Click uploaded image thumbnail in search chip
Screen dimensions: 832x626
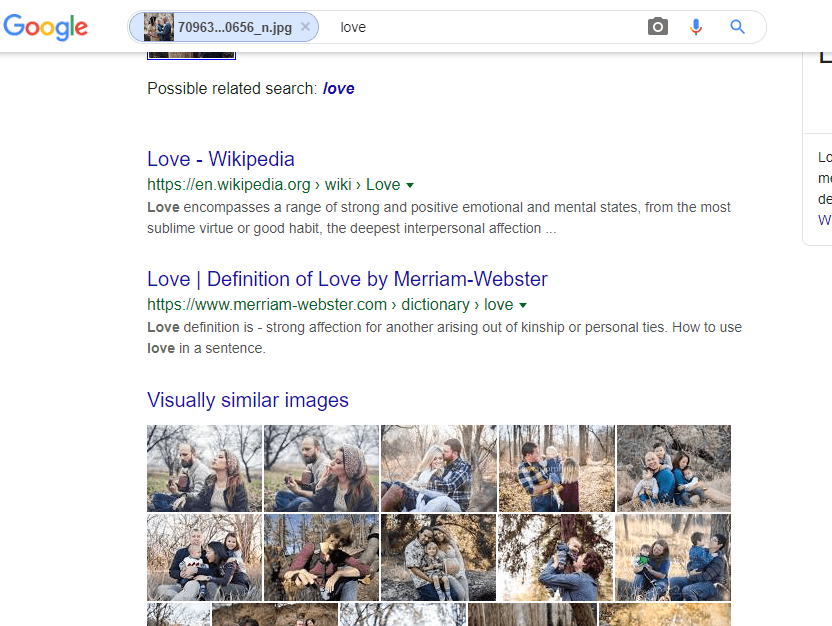pyautogui.click(x=159, y=27)
